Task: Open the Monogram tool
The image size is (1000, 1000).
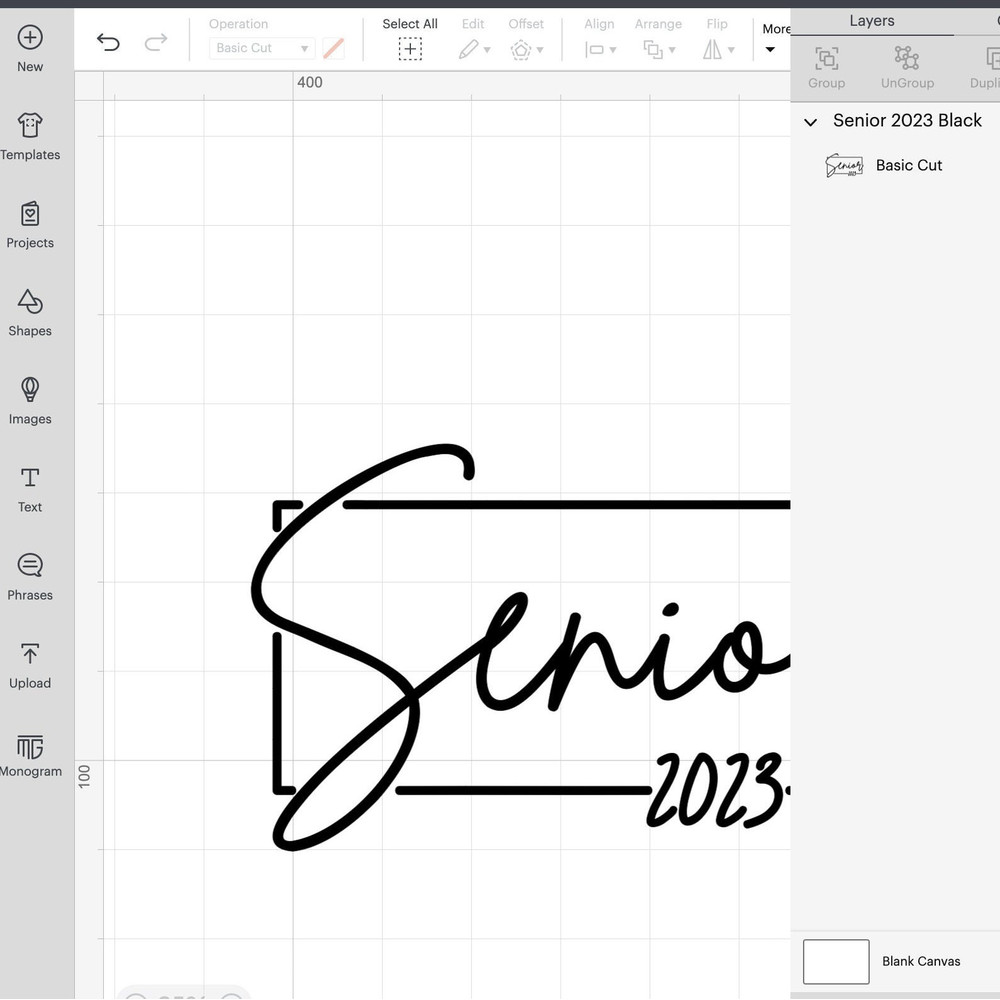Action: [30, 753]
